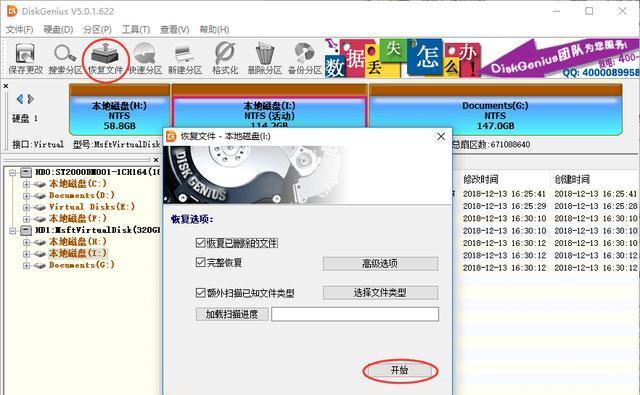Screen dimensions: 640x395
Task: Close the 恢复文件 dialog
Action: (441, 136)
